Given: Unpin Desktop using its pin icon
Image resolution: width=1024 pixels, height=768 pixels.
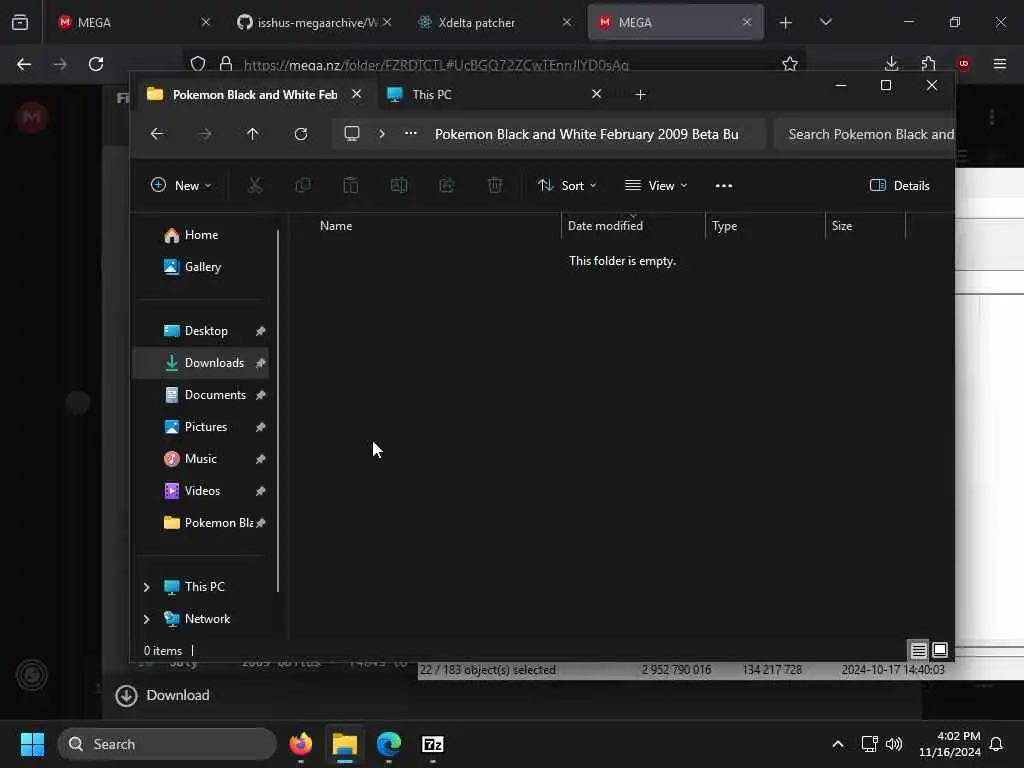Looking at the screenshot, I should pyautogui.click(x=261, y=331).
